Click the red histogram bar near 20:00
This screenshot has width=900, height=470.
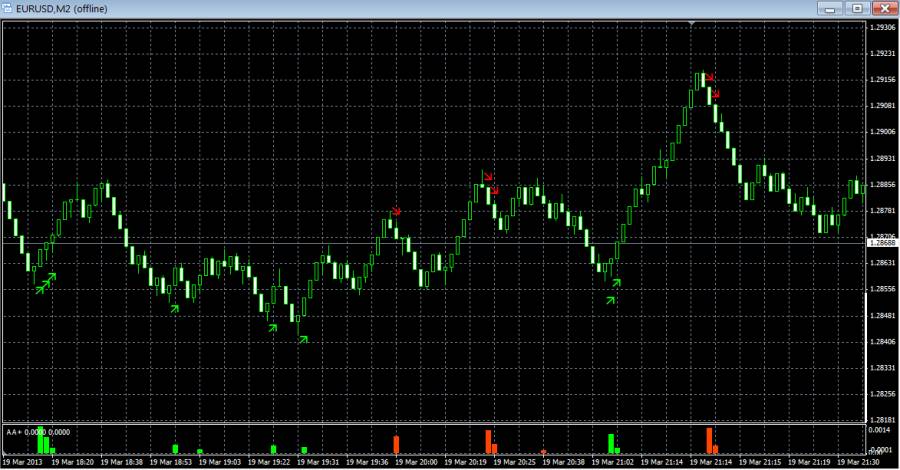pos(396,444)
